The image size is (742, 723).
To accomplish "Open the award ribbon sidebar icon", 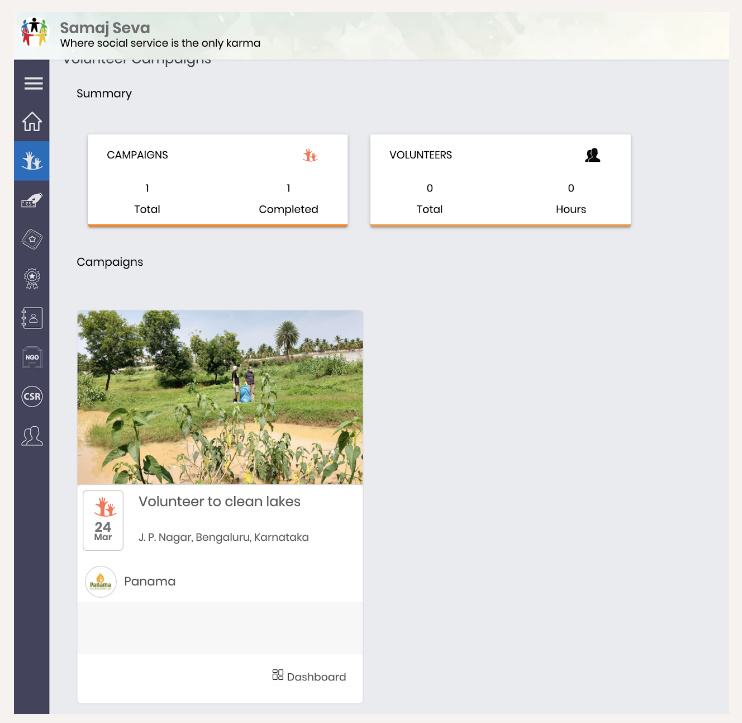I will (32, 279).
